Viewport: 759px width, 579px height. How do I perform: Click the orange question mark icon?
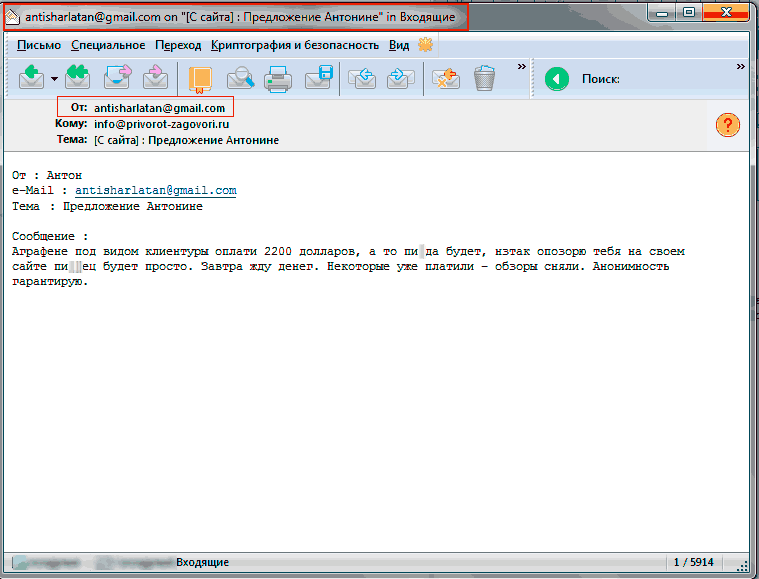(728, 125)
